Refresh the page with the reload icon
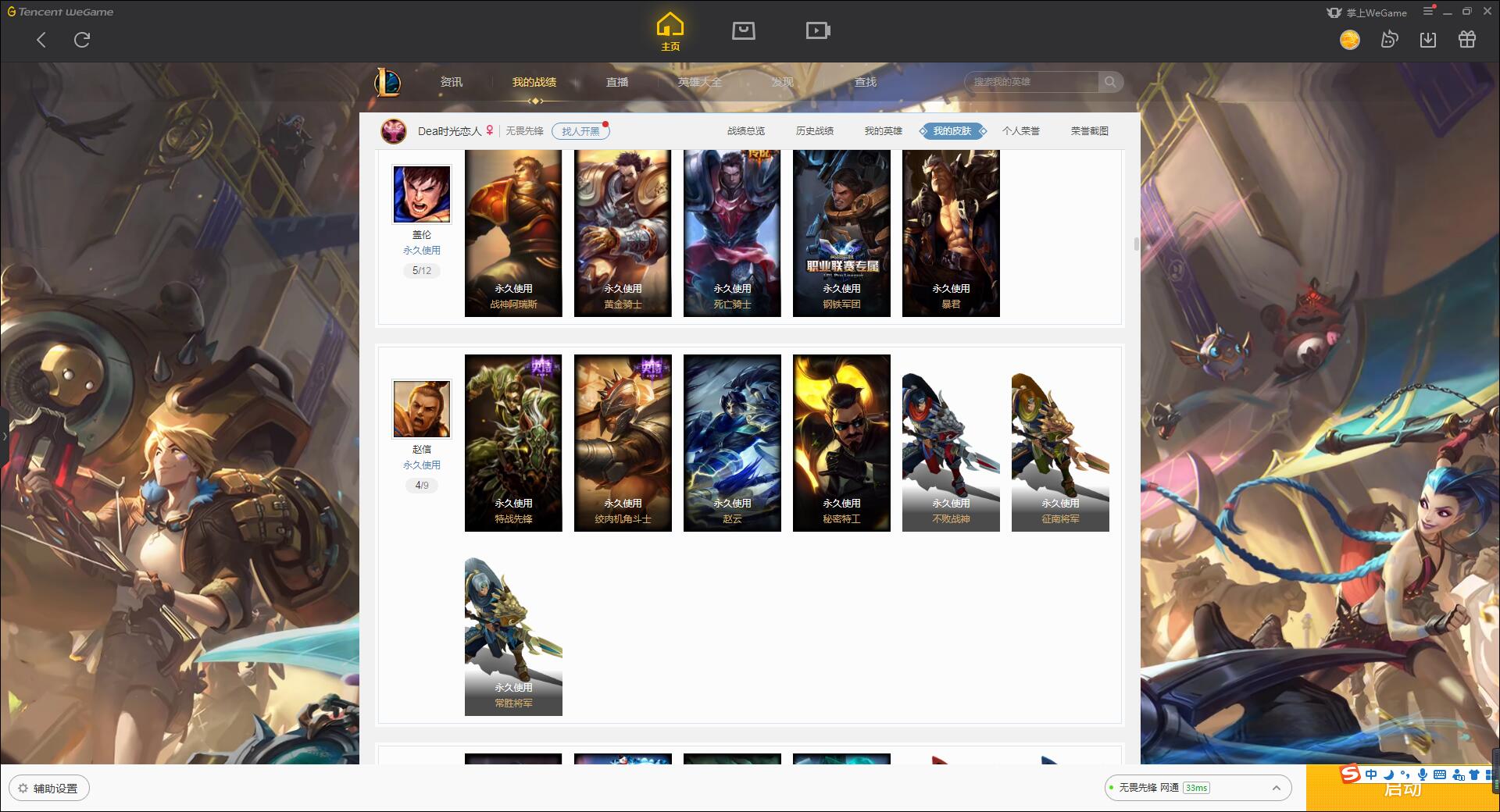1500x812 pixels. click(x=82, y=40)
